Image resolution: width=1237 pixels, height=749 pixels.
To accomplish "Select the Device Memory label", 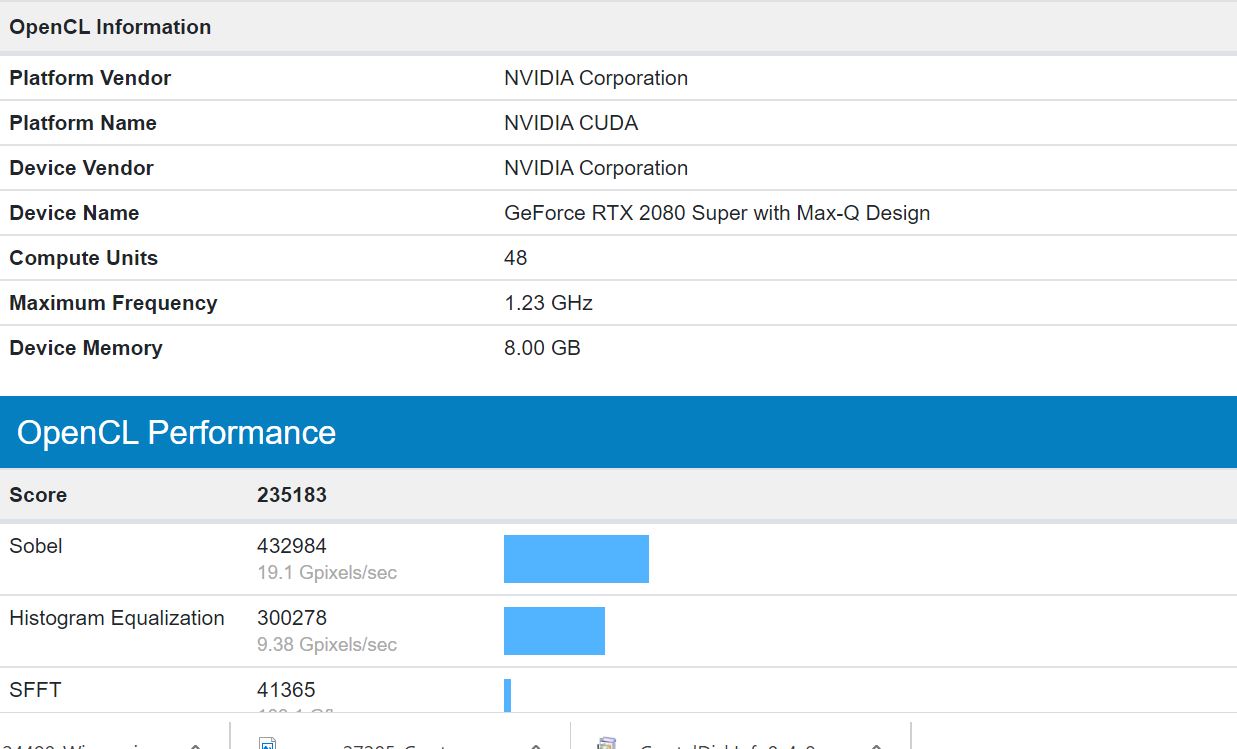I will click(86, 348).
